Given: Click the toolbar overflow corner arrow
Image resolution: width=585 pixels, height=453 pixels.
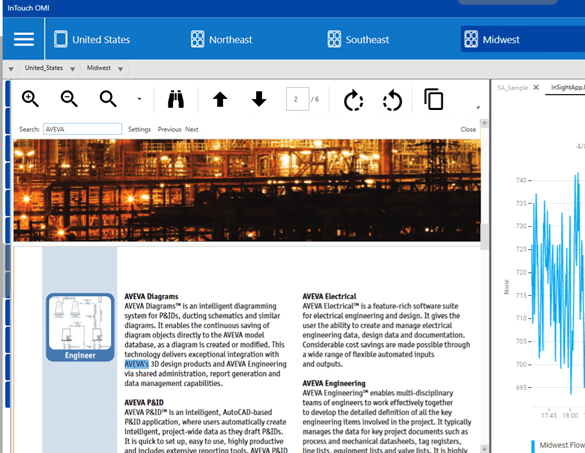Looking at the screenshot, I should coord(478,107).
